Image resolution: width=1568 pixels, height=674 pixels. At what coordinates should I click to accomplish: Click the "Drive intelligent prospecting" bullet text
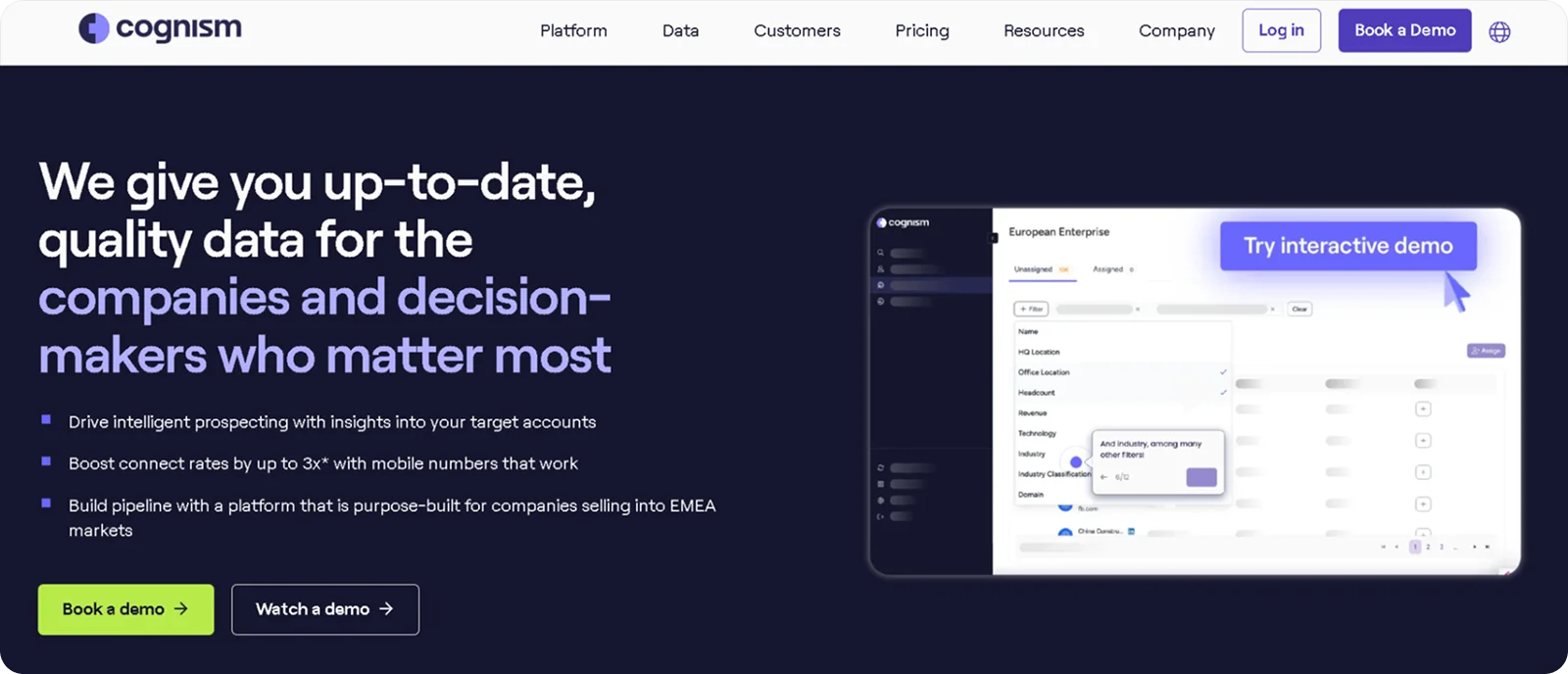(x=332, y=422)
